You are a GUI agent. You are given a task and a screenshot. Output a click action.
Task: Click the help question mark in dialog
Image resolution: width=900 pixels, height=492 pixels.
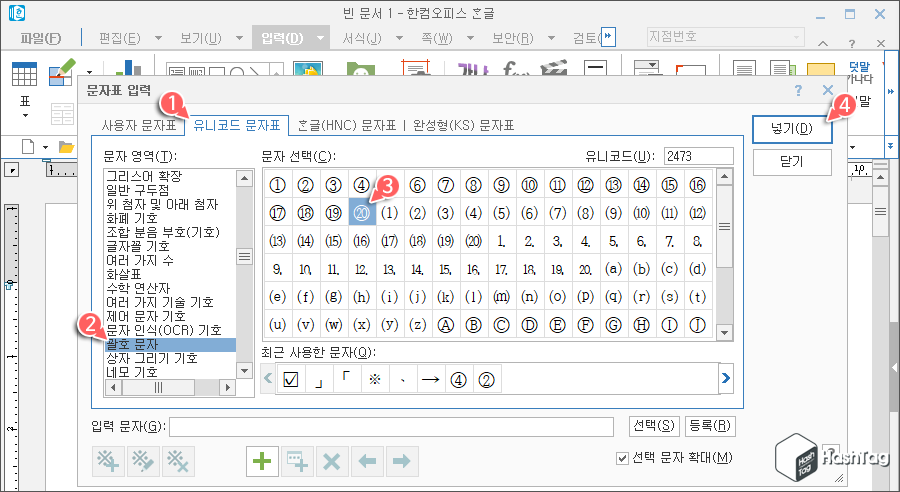(798, 90)
